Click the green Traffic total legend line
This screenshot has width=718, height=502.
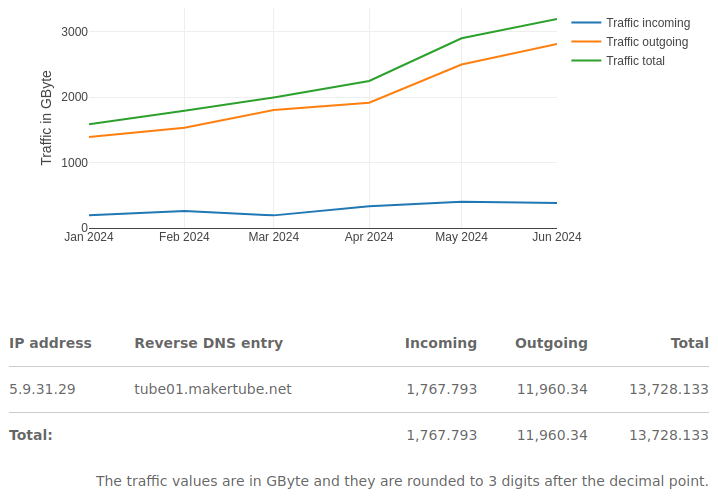click(x=586, y=60)
